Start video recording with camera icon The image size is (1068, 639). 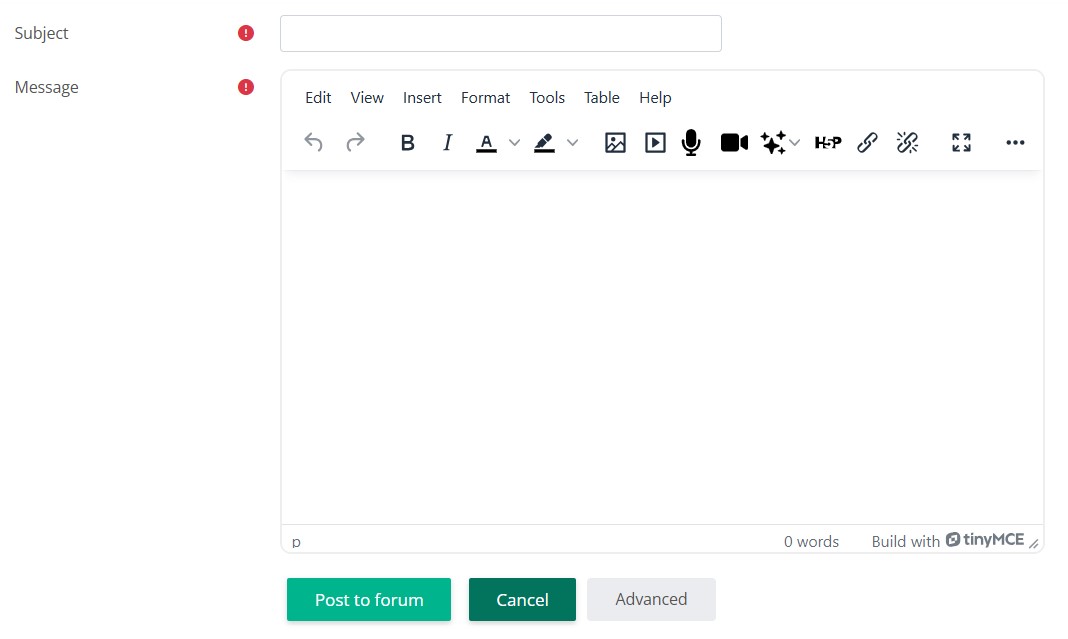point(734,143)
